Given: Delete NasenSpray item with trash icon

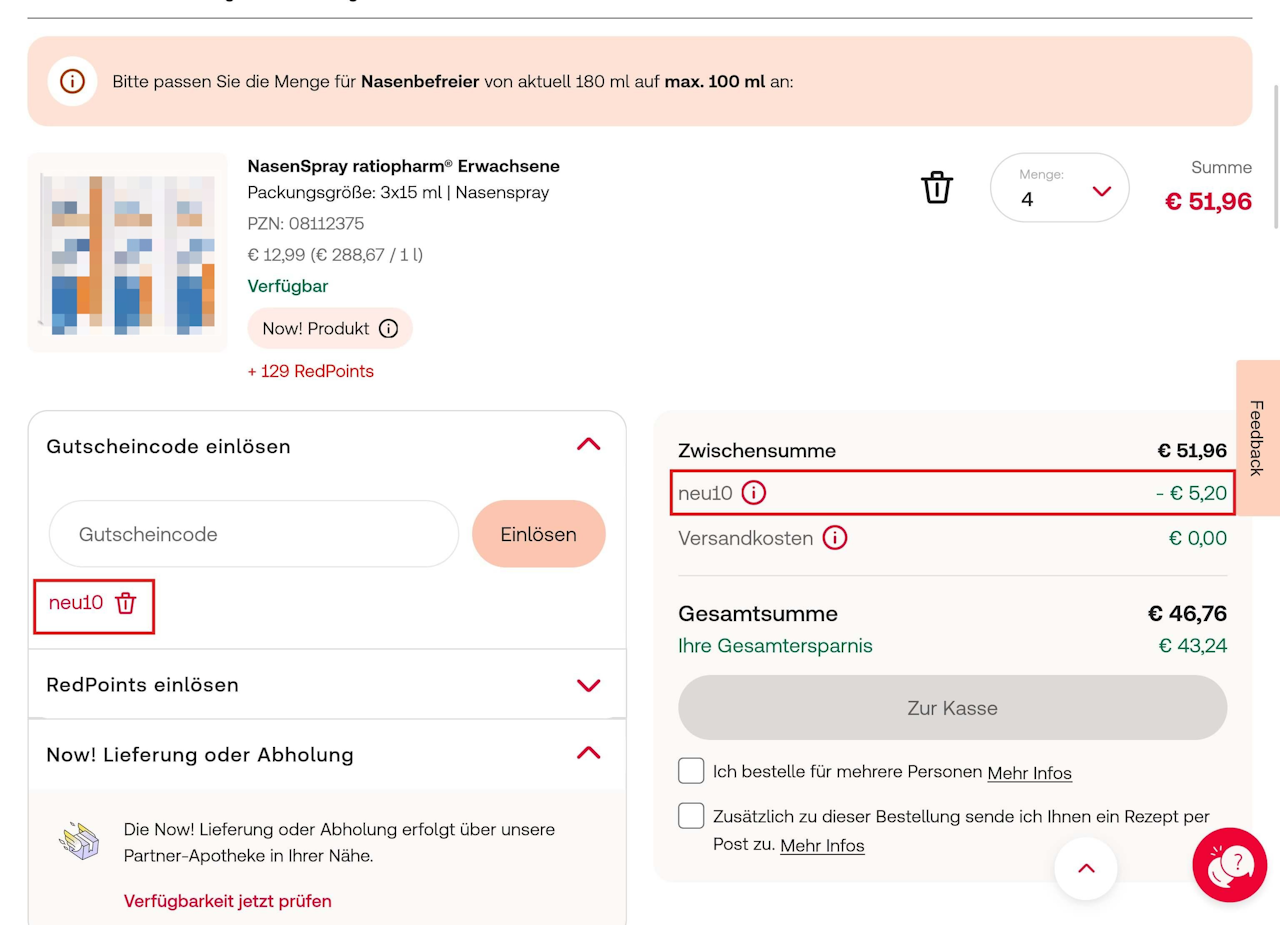Looking at the screenshot, I should [937, 187].
